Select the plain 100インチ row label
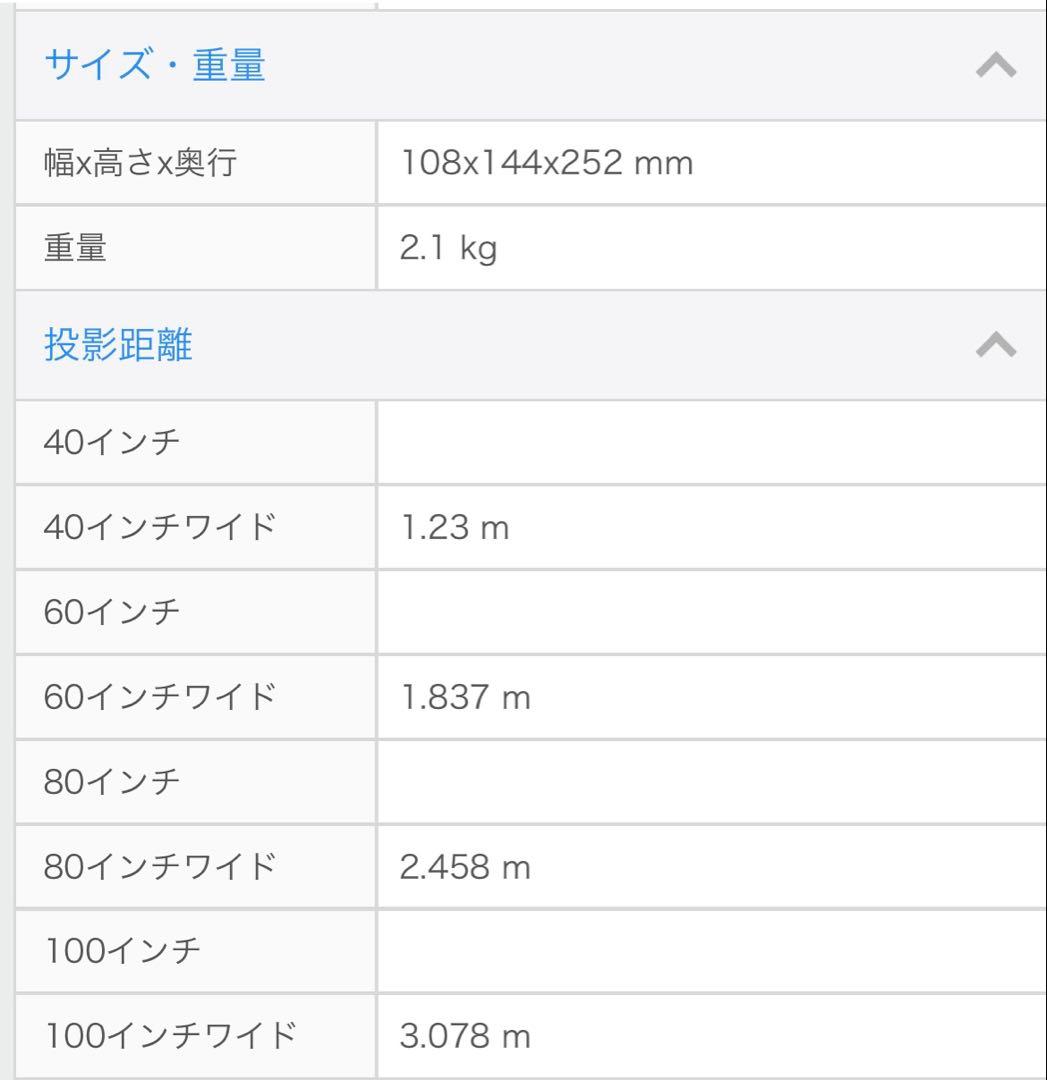 (x=122, y=950)
